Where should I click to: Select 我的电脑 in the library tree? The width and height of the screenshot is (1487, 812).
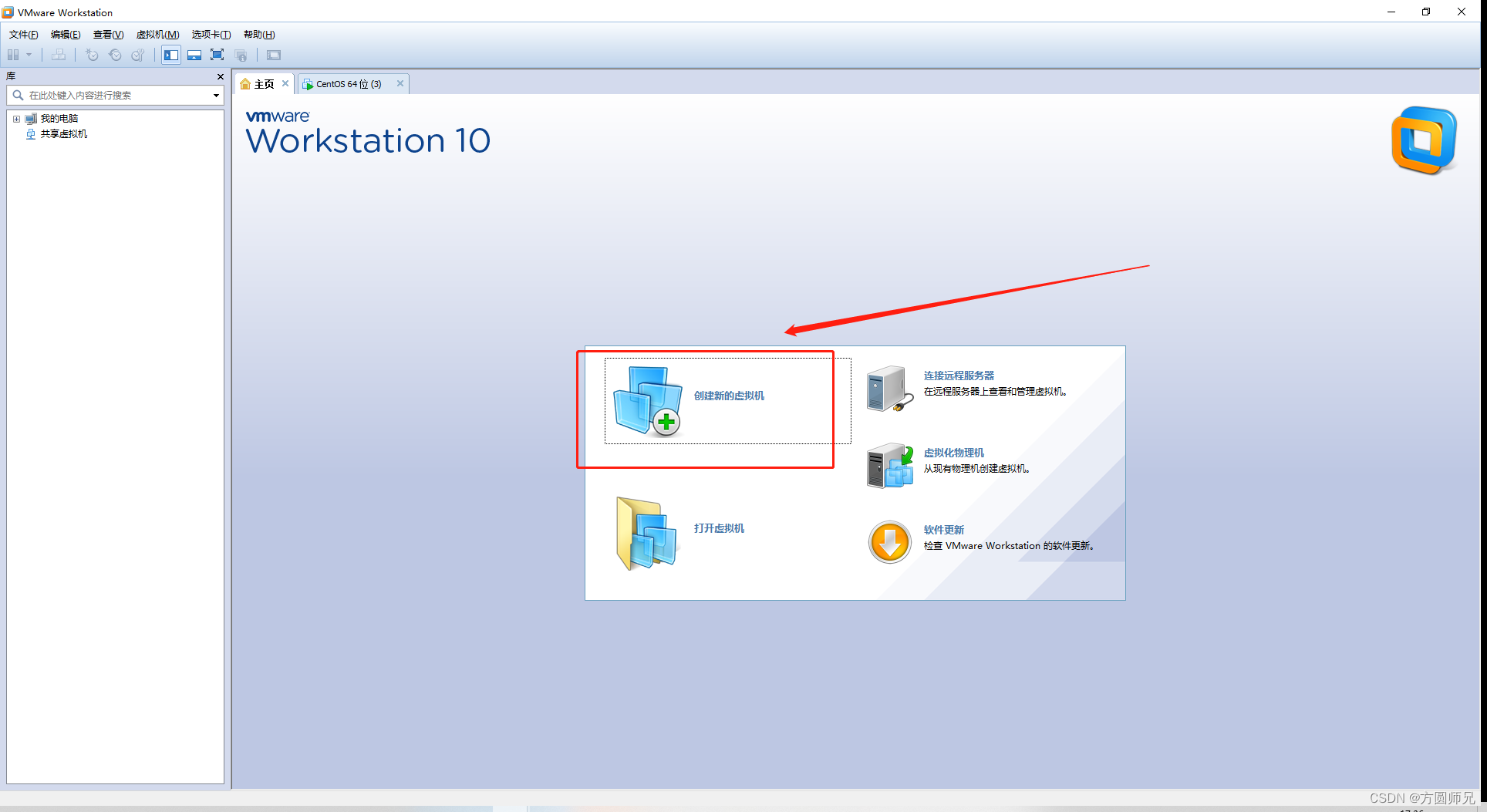59,119
